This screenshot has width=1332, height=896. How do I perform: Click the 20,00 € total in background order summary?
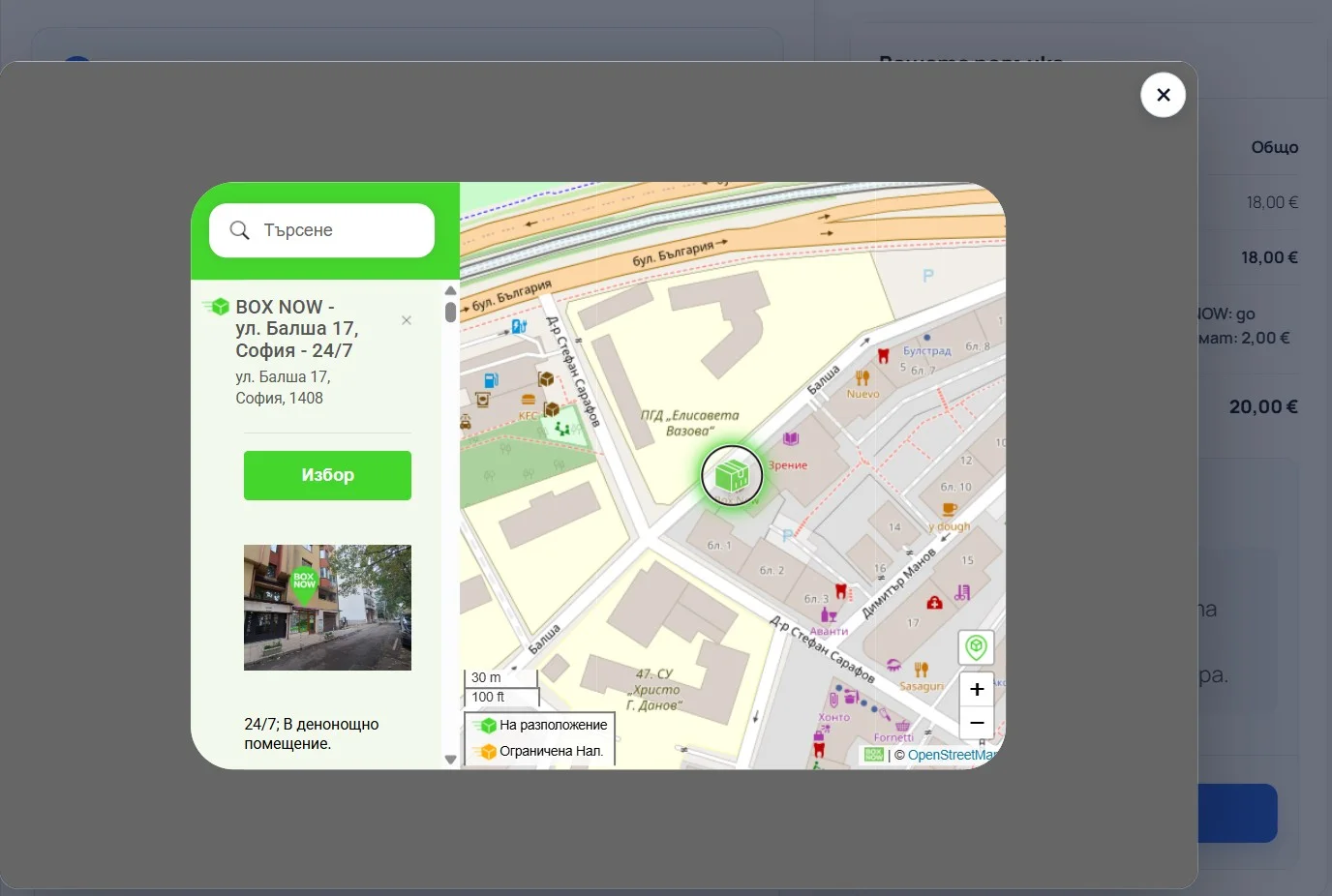[1263, 407]
